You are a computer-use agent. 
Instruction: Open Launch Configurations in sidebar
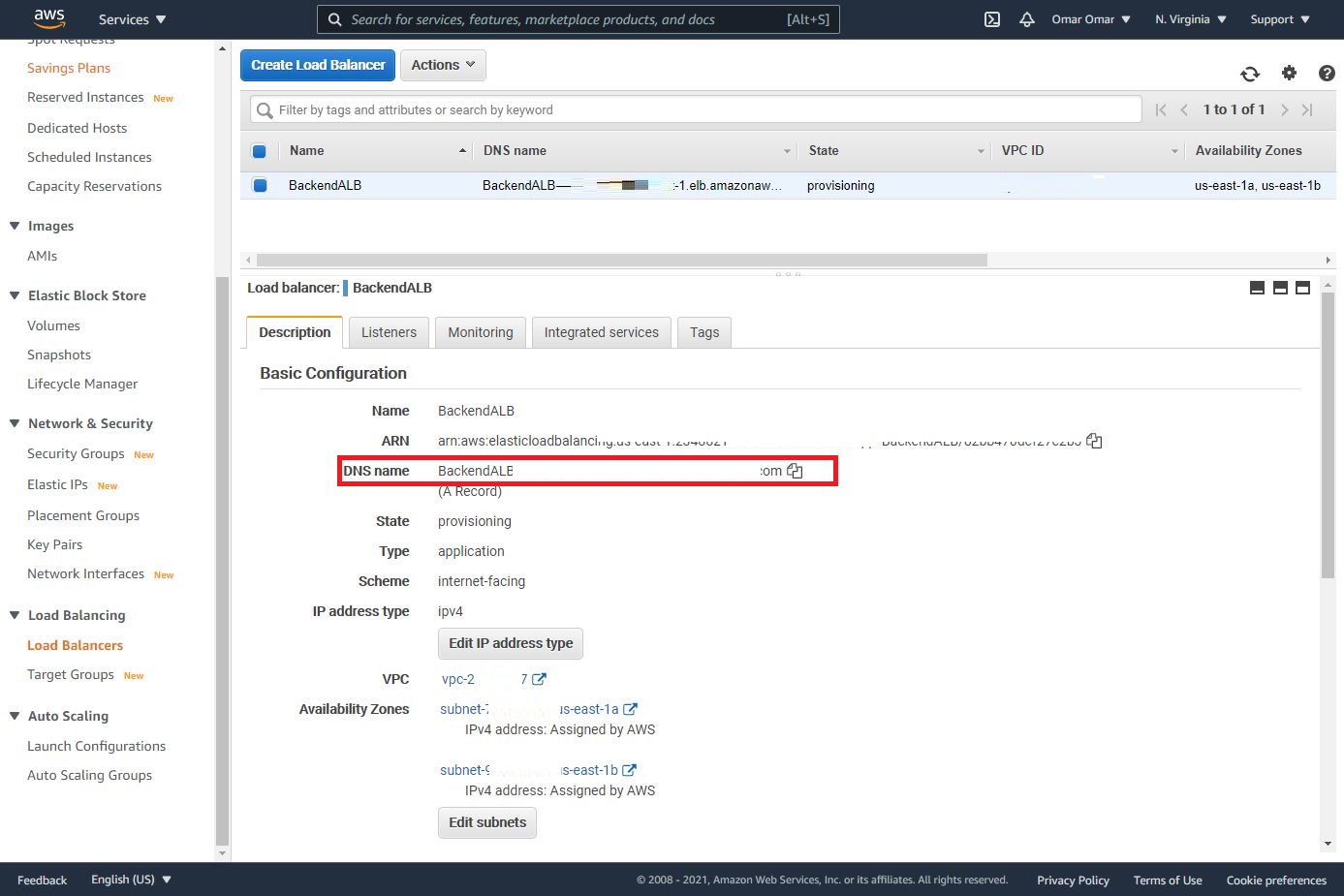coord(96,746)
